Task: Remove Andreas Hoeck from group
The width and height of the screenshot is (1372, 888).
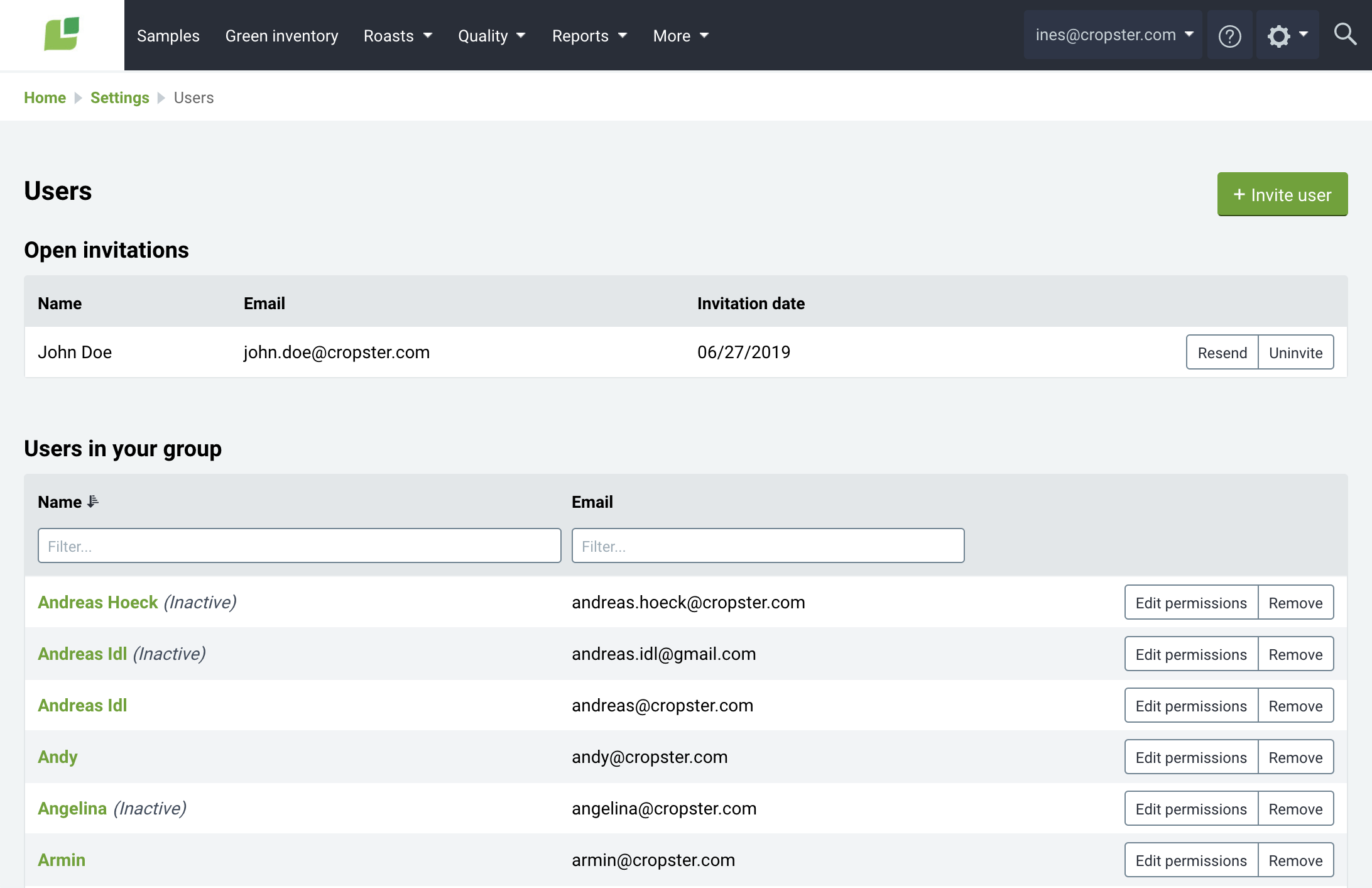Action: click(x=1295, y=603)
